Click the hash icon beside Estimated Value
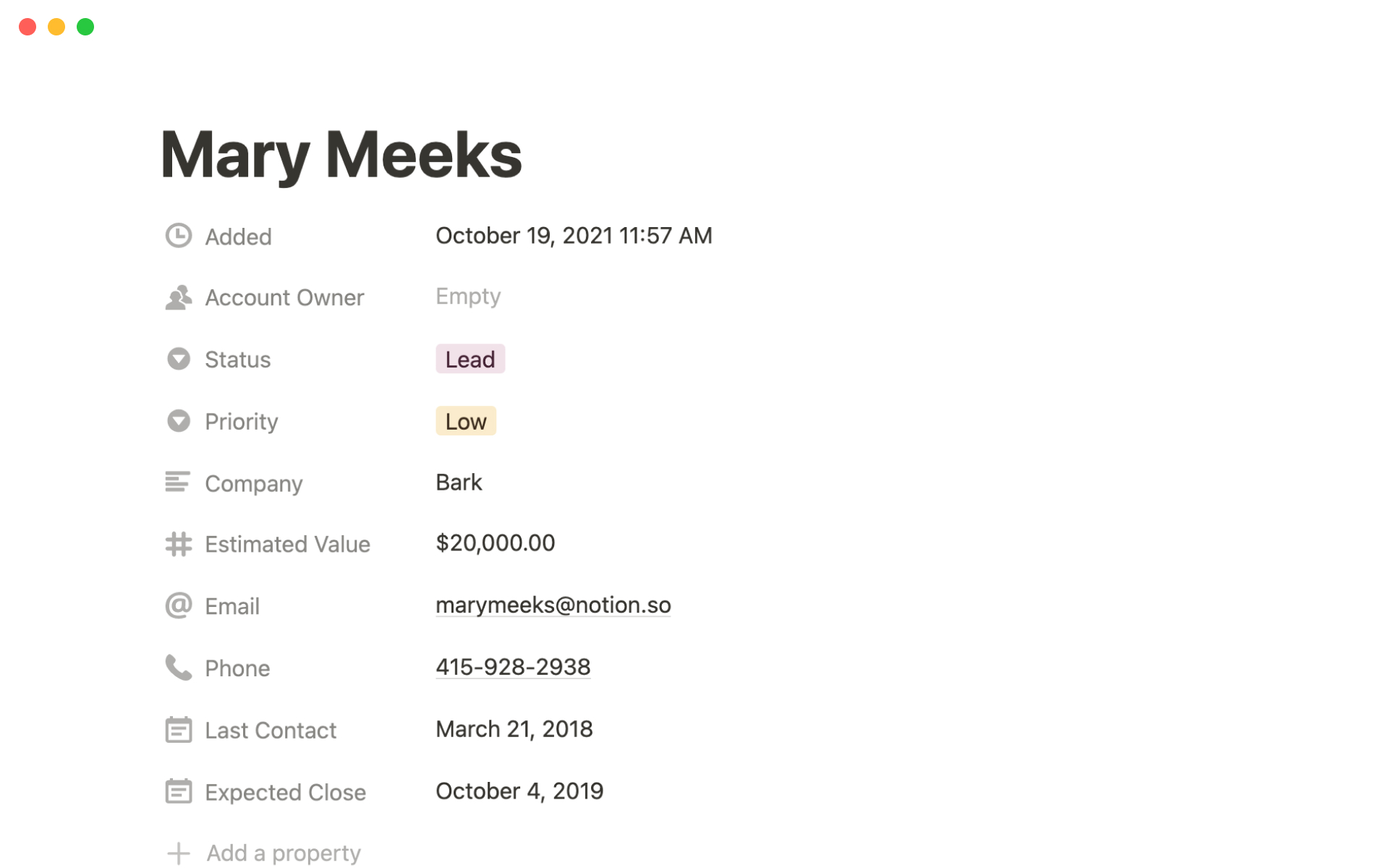The height and width of the screenshot is (868, 1389). point(178,544)
